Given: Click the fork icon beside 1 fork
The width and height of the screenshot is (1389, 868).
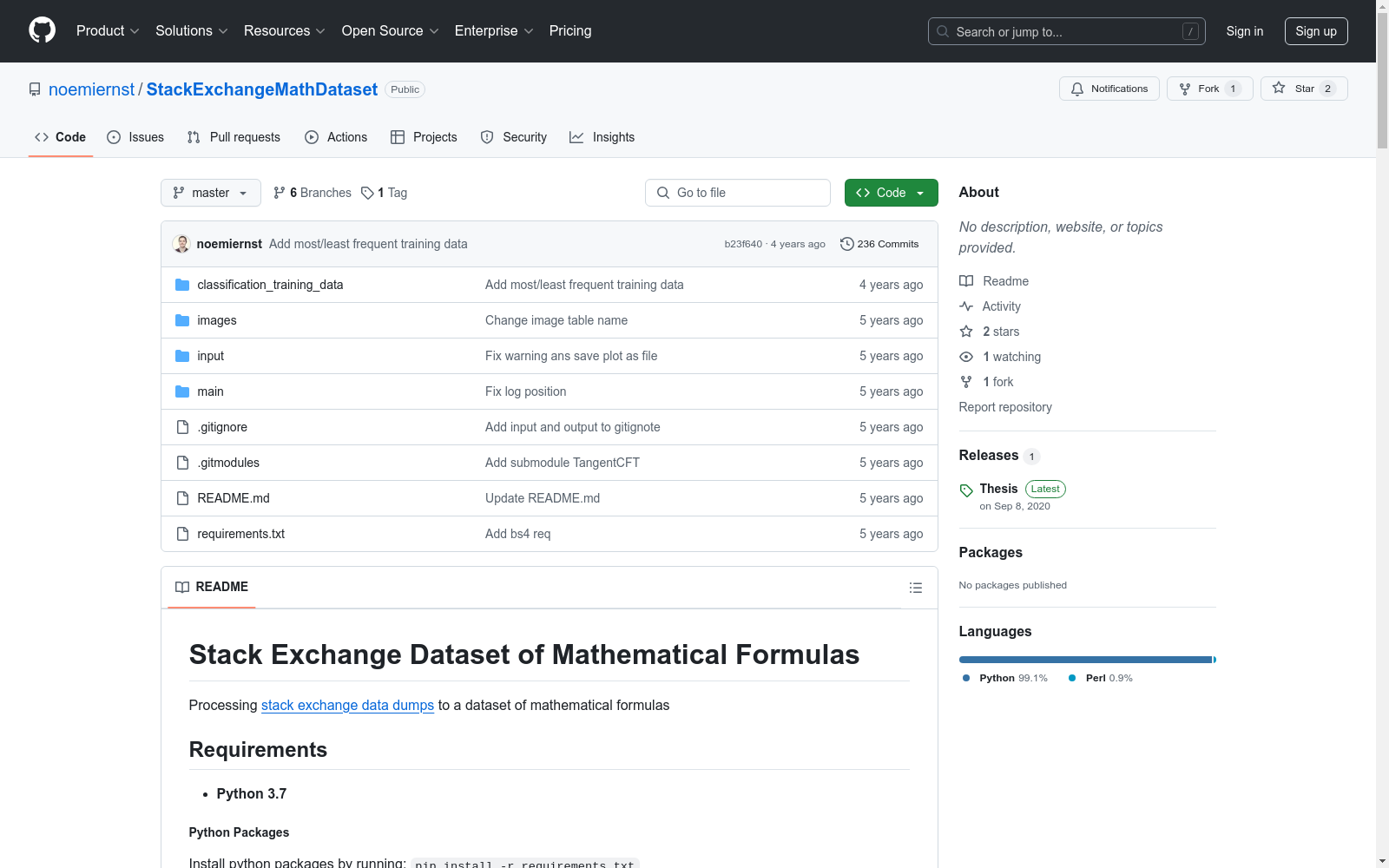Looking at the screenshot, I should (966, 382).
